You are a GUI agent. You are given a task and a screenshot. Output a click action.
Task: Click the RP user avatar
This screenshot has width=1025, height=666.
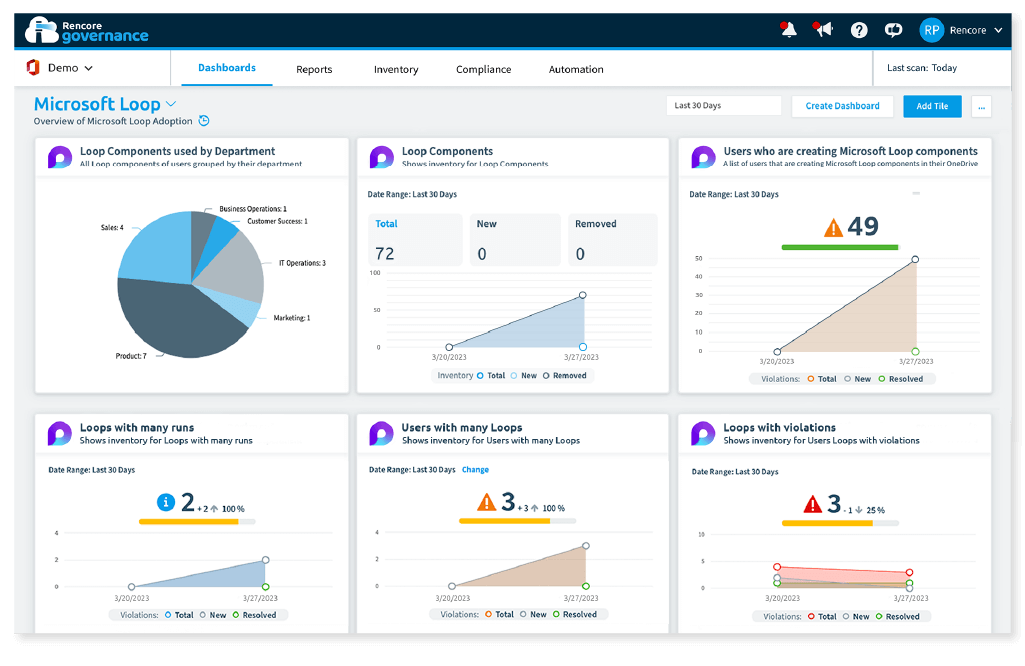932,30
